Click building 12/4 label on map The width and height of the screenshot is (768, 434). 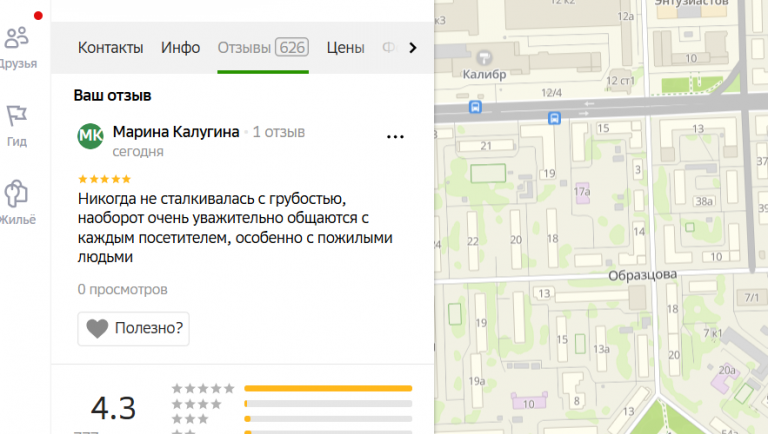(x=552, y=93)
